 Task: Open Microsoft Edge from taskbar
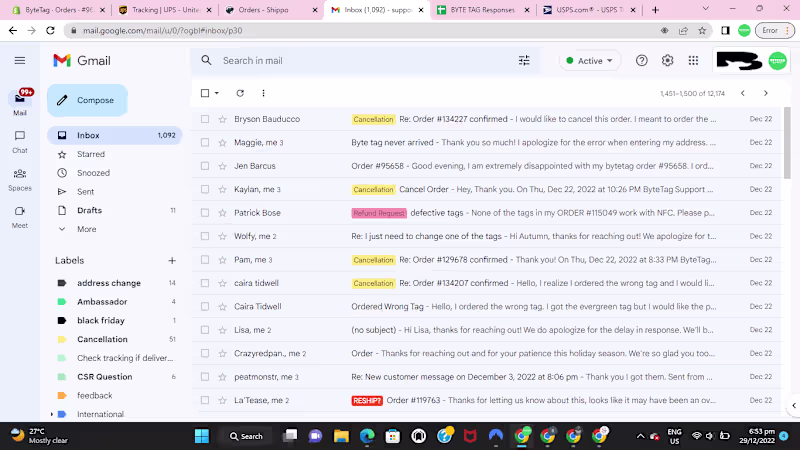pyautogui.click(x=367, y=436)
